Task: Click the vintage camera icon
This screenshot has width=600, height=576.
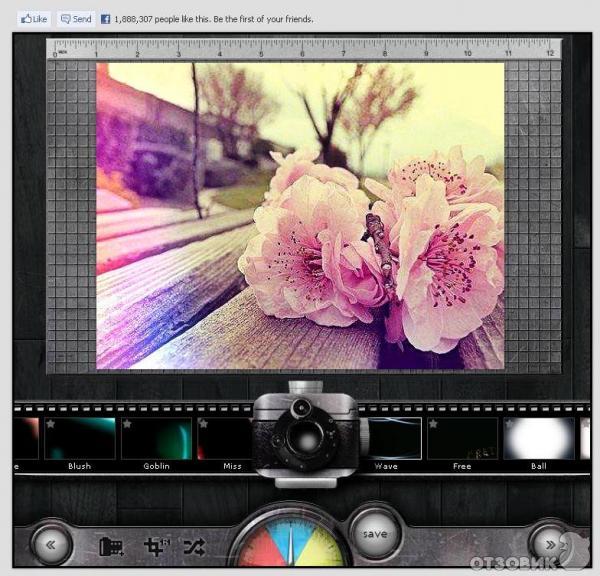Action: [305, 433]
